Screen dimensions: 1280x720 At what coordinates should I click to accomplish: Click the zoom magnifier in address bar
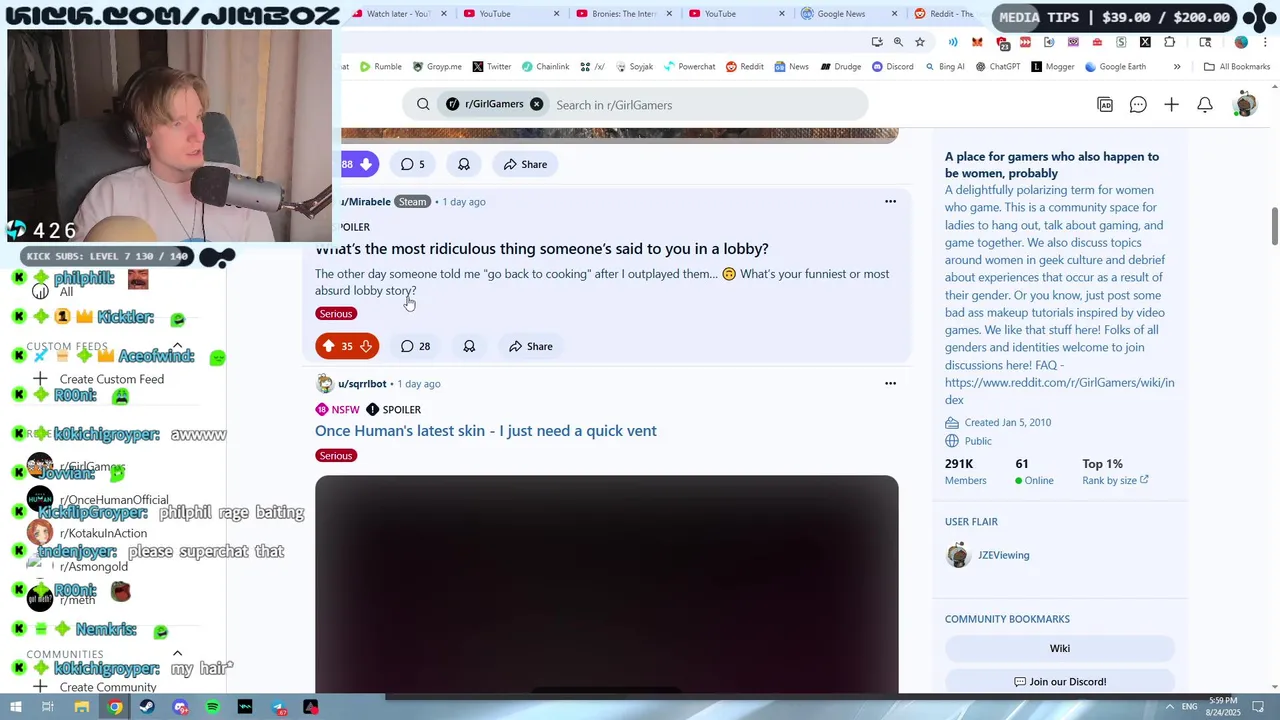pos(898,42)
